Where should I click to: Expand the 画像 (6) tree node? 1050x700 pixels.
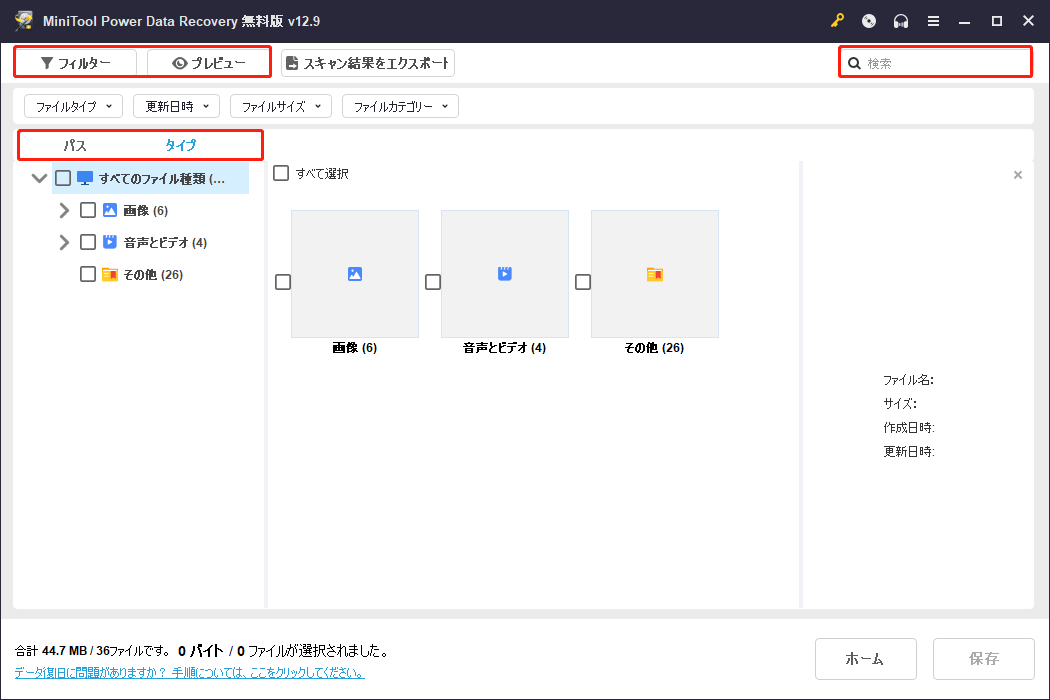(64, 210)
